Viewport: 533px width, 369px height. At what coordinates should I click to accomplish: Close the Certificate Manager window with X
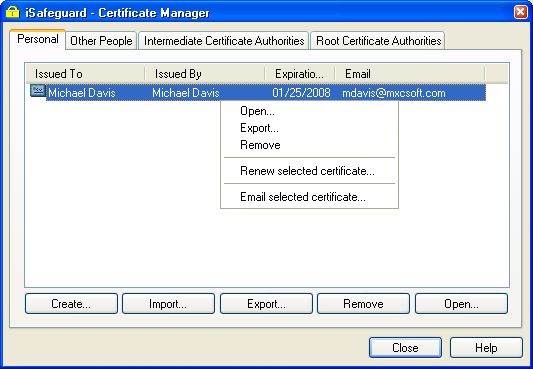[520, 12]
